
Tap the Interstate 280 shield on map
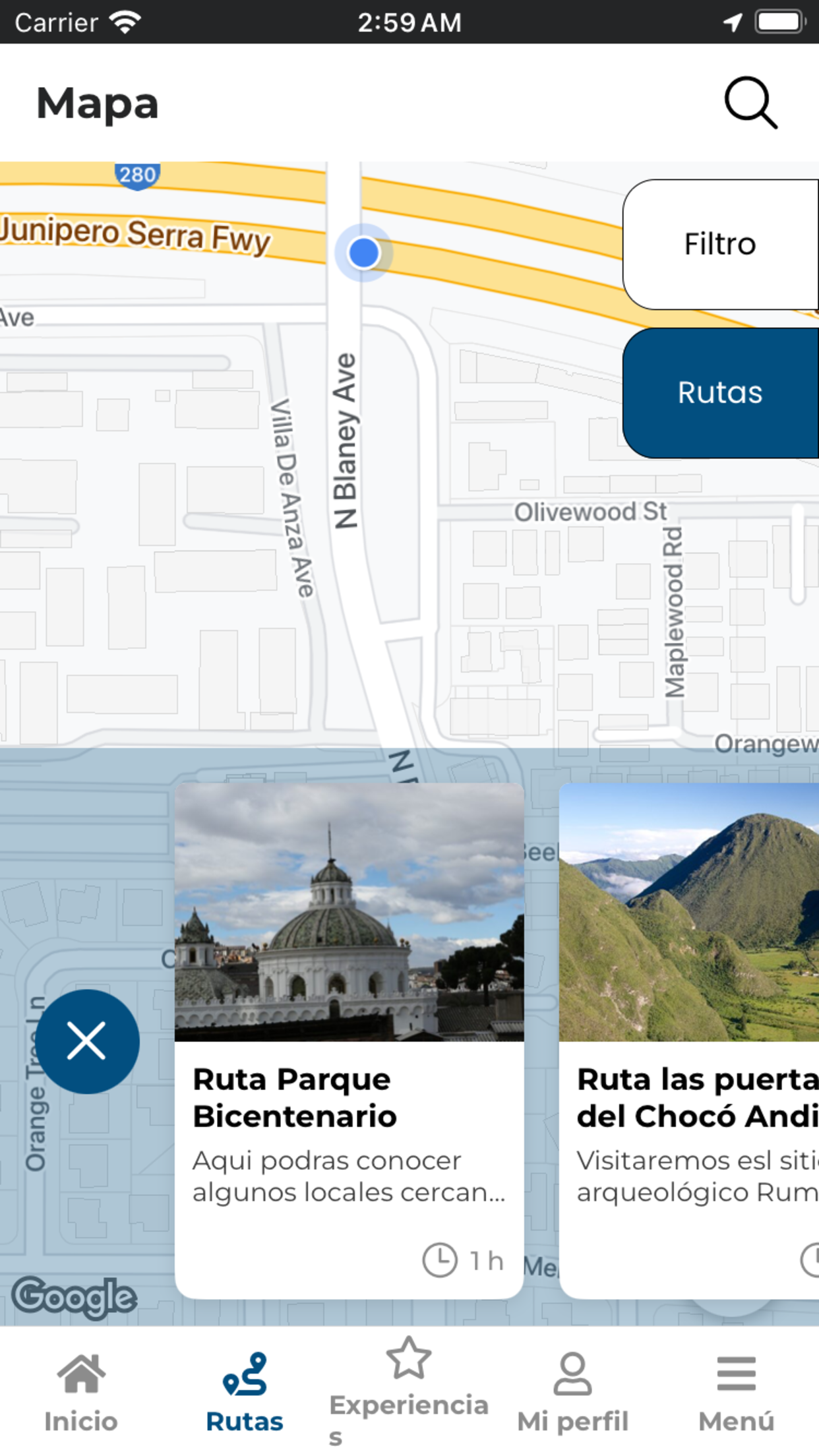137,176
